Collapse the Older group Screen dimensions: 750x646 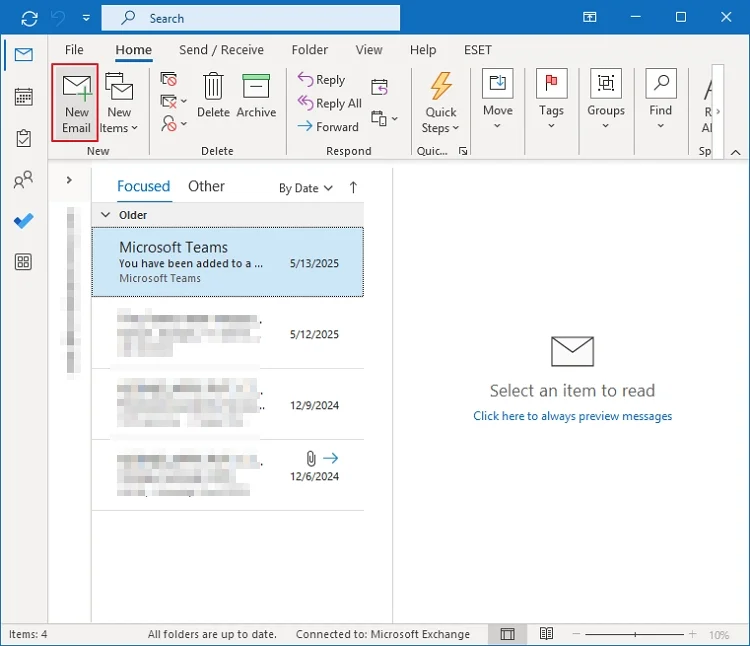(105, 215)
